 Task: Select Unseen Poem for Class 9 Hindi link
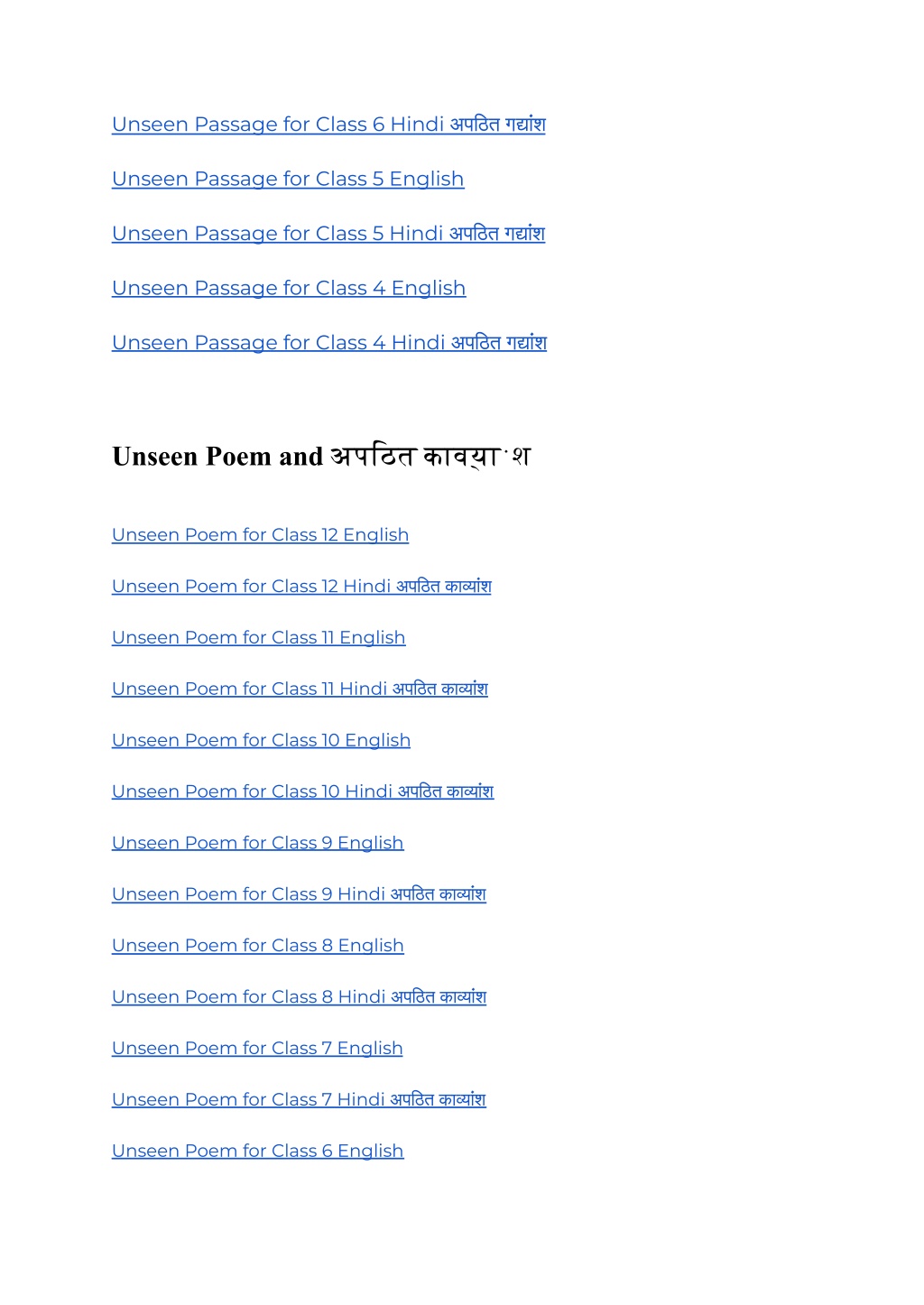tap(299, 894)
